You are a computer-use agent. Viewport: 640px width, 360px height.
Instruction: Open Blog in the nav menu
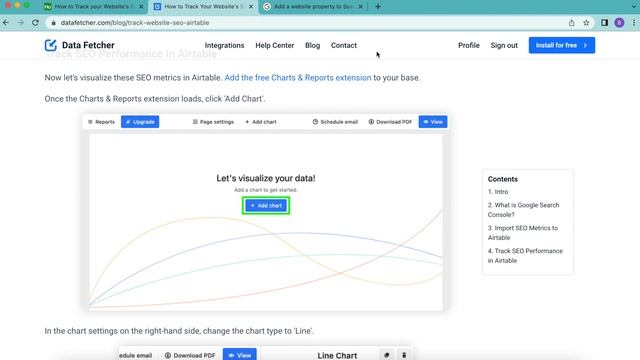[313, 45]
